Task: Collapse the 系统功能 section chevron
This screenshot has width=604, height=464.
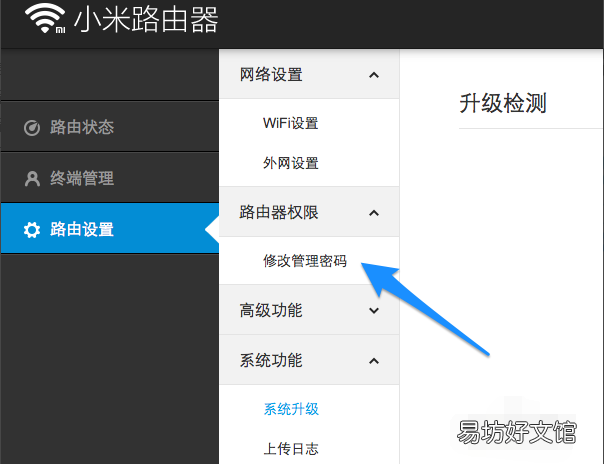Action: click(374, 361)
